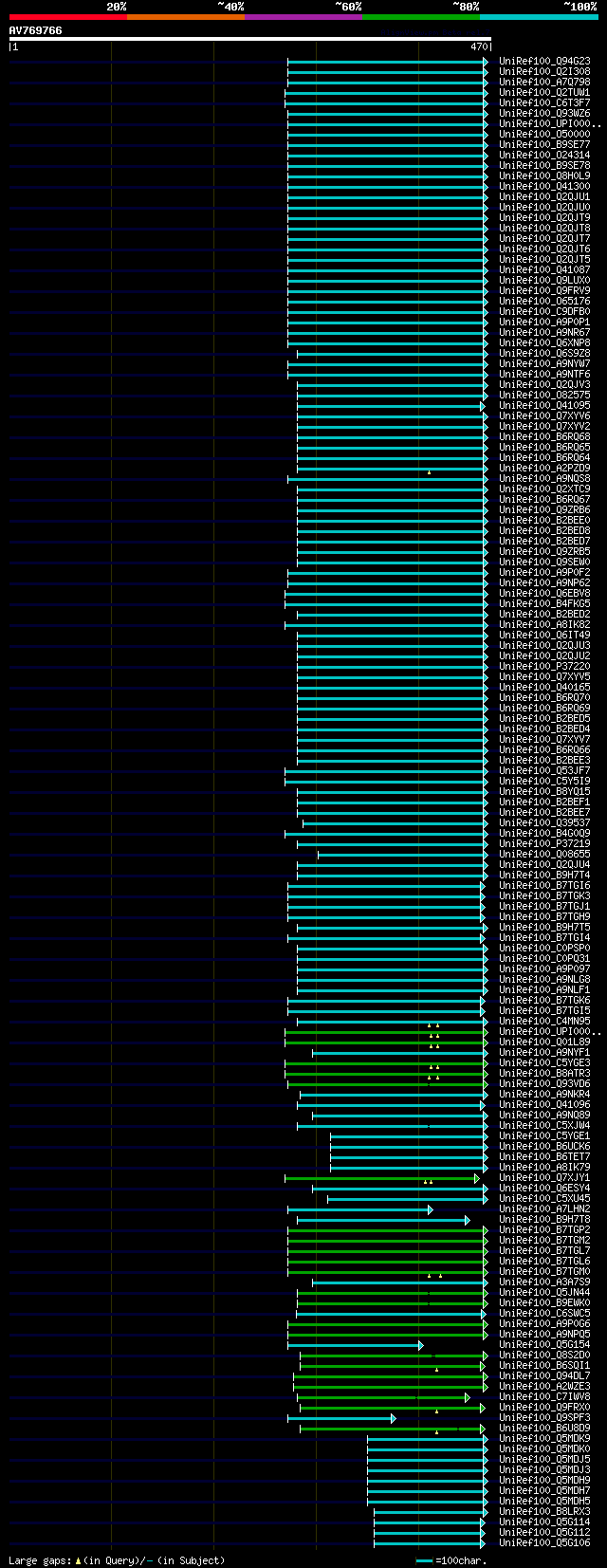
Task: Open hit UniRef100_C6T3F7
Action: 544,103
